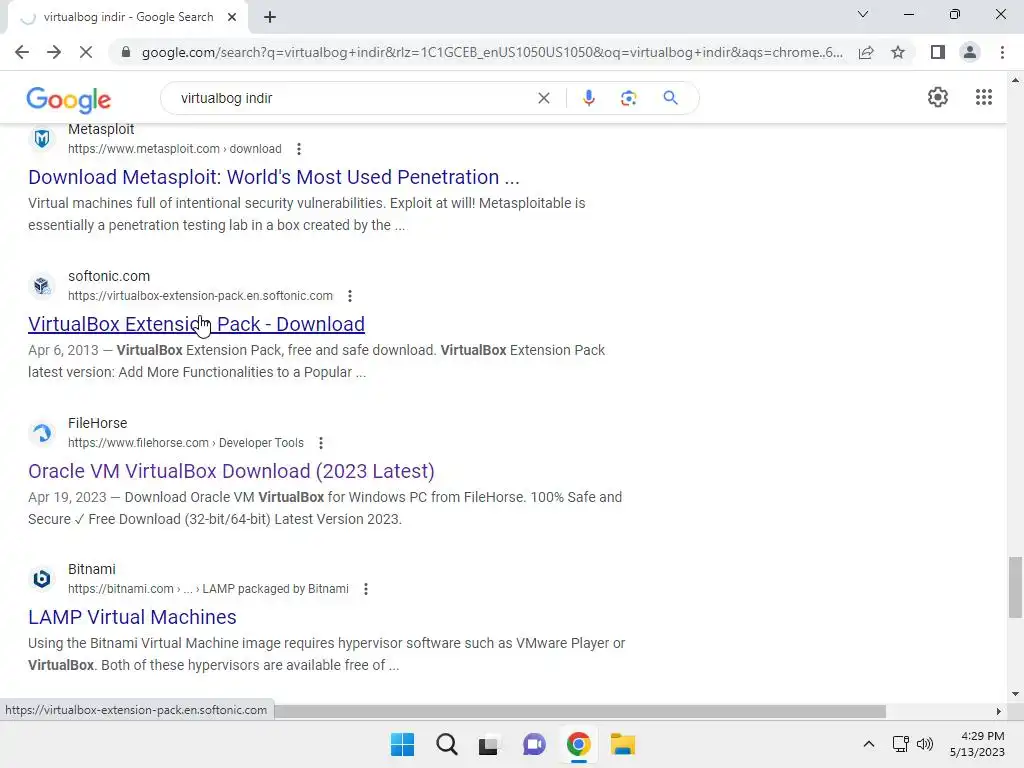Open Task View in taskbar
1024x768 pixels.
point(488,744)
